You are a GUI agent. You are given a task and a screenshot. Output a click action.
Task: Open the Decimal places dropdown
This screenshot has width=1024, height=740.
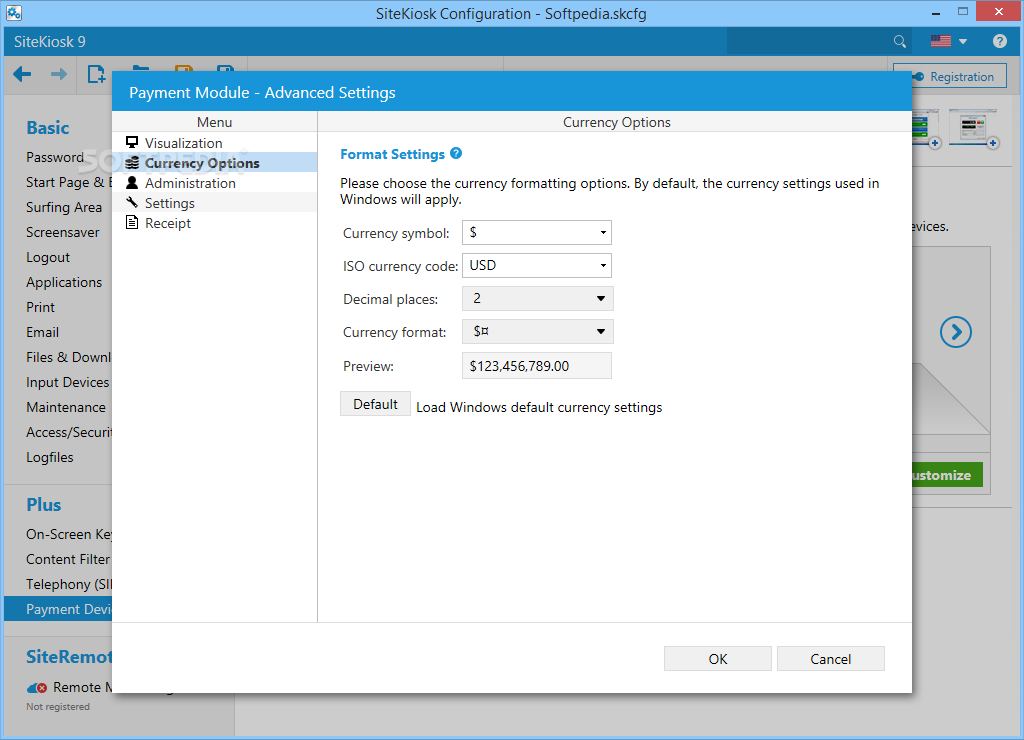pos(537,298)
